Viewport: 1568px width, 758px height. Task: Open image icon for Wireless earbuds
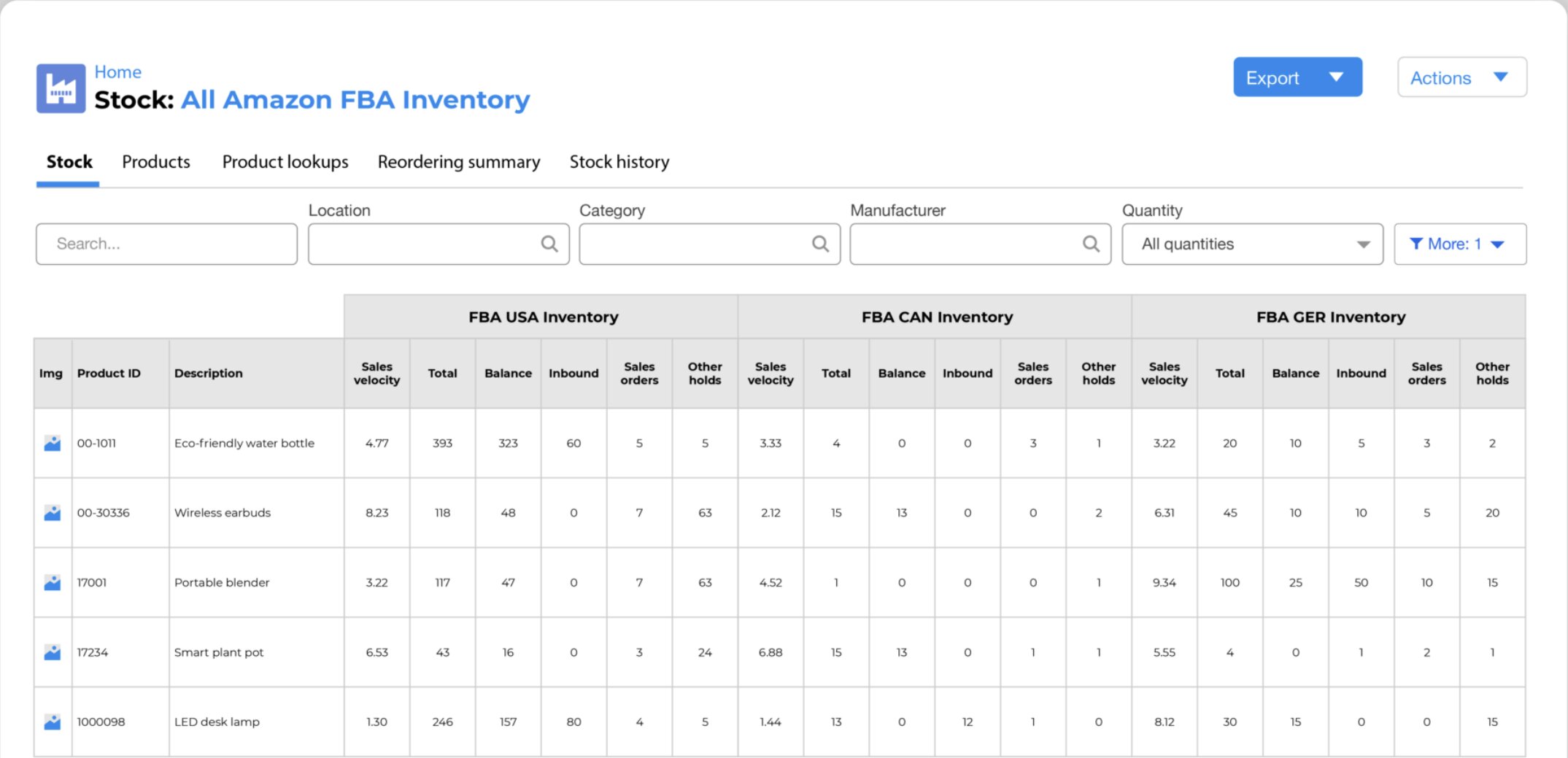[53, 513]
